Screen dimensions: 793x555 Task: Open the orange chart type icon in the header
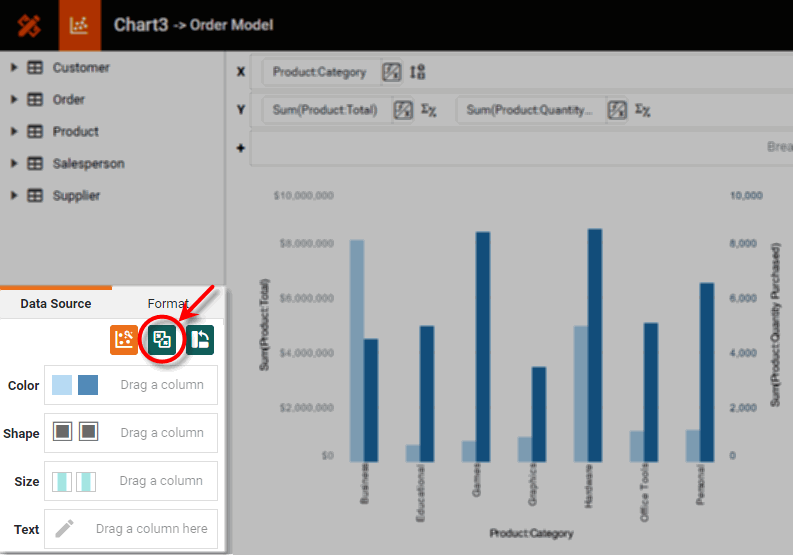[x=79, y=25]
